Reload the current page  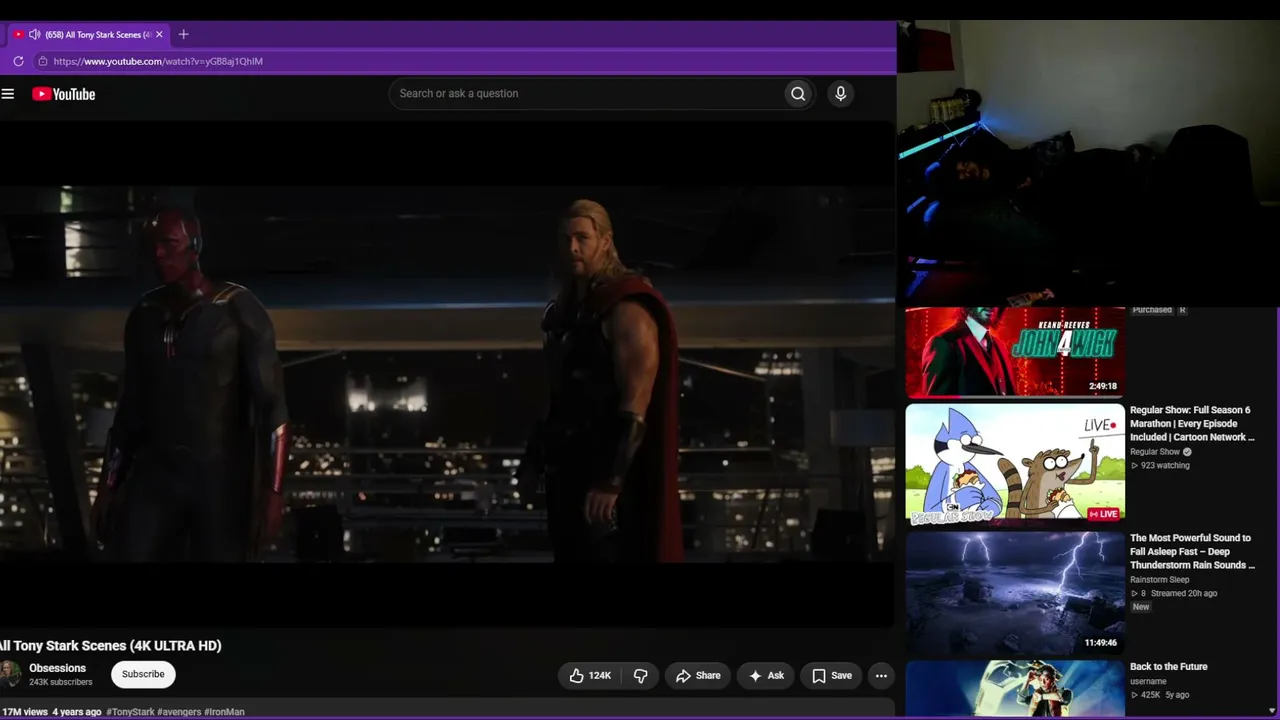[x=18, y=61]
